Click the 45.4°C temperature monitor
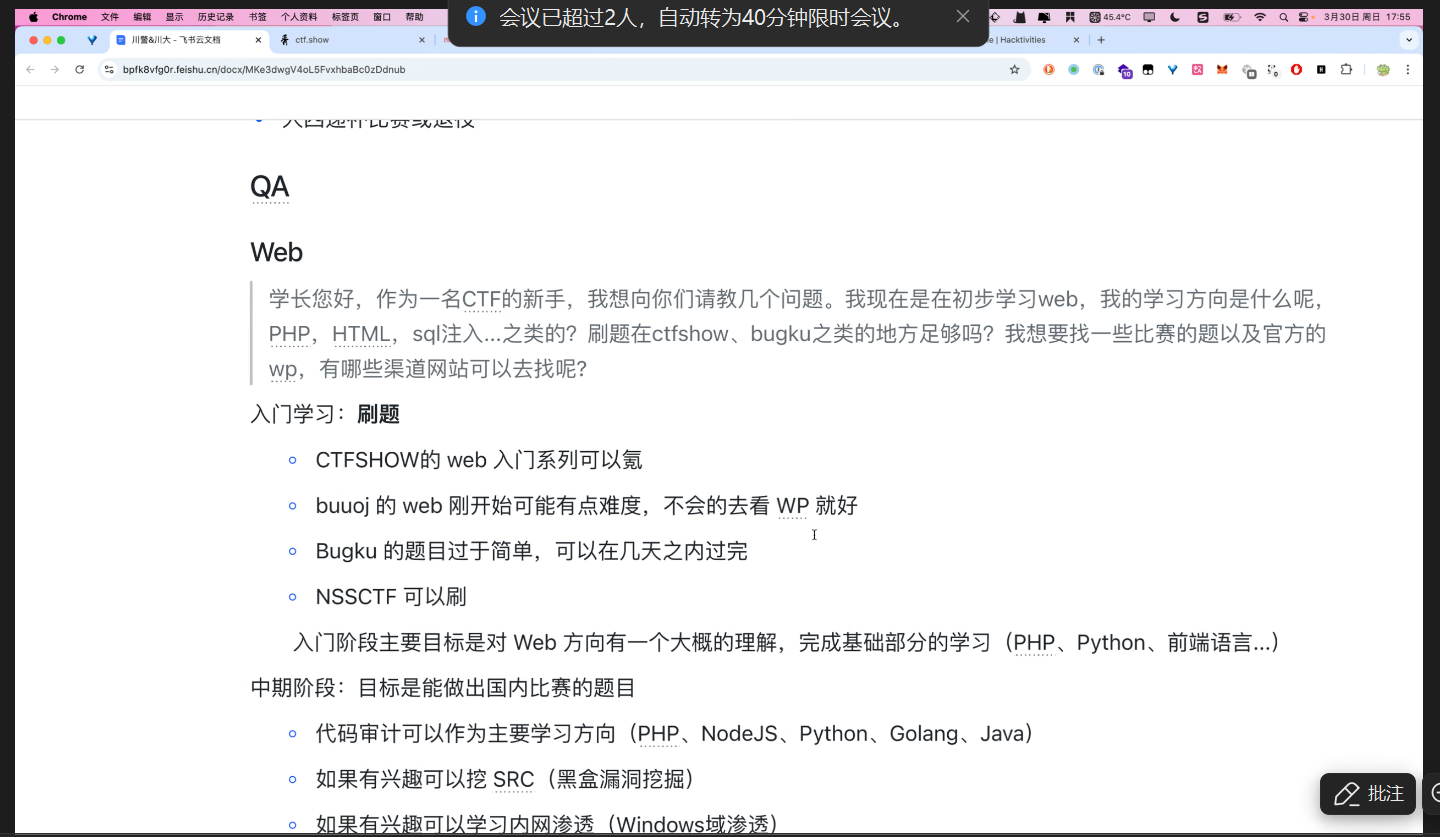 (x=1110, y=17)
